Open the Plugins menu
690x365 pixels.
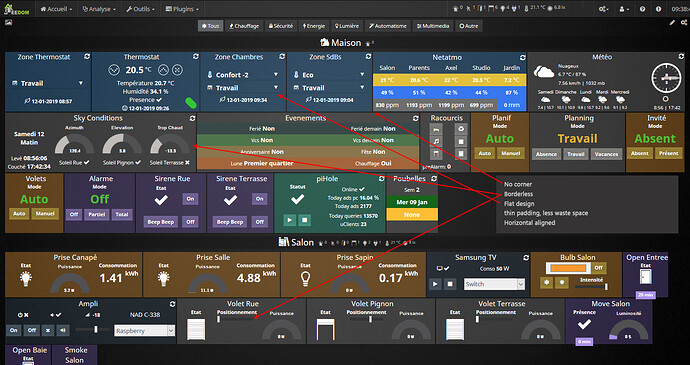coord(182,9)
